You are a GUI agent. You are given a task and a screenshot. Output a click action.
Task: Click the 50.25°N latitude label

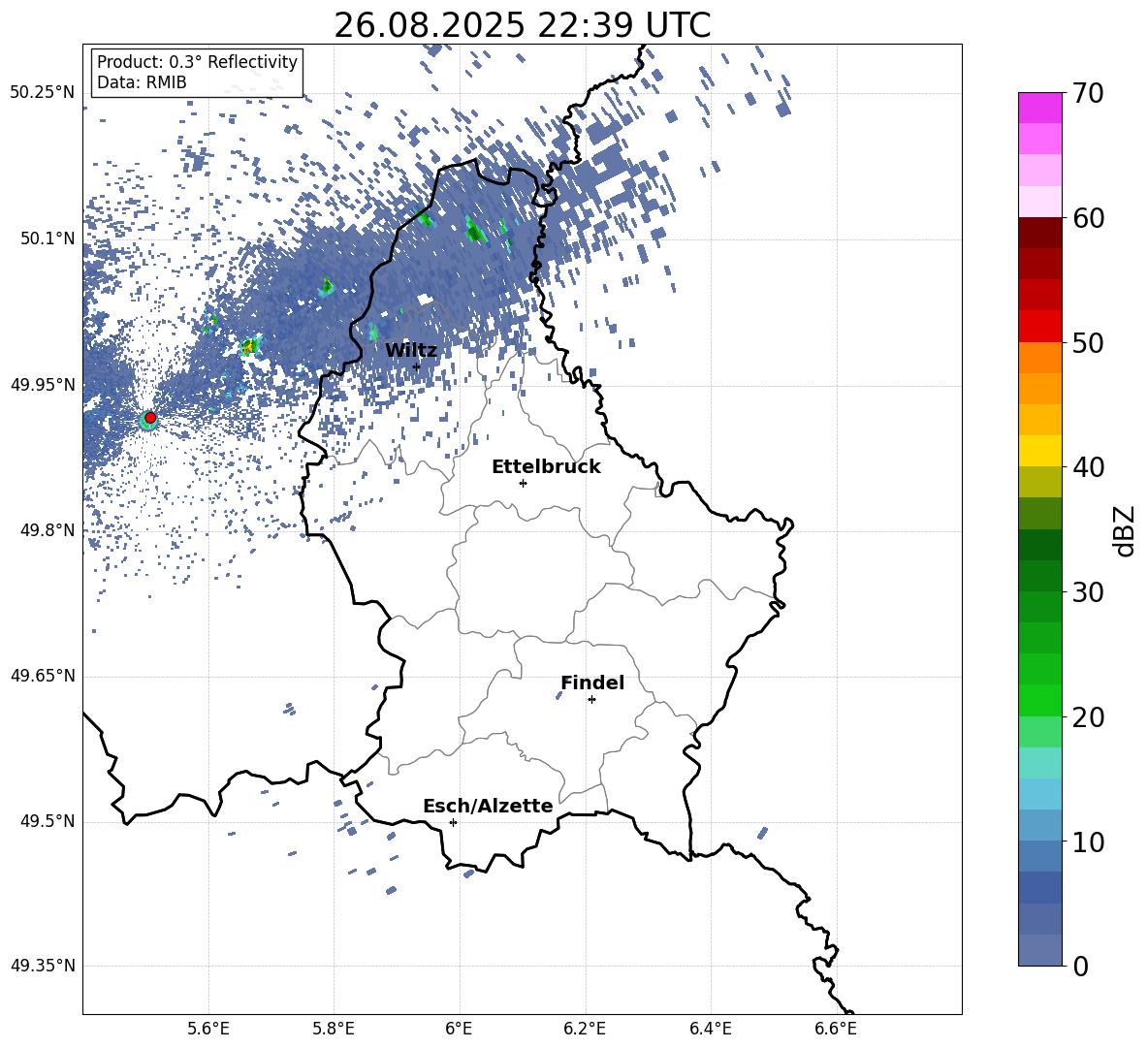[43, 93]
